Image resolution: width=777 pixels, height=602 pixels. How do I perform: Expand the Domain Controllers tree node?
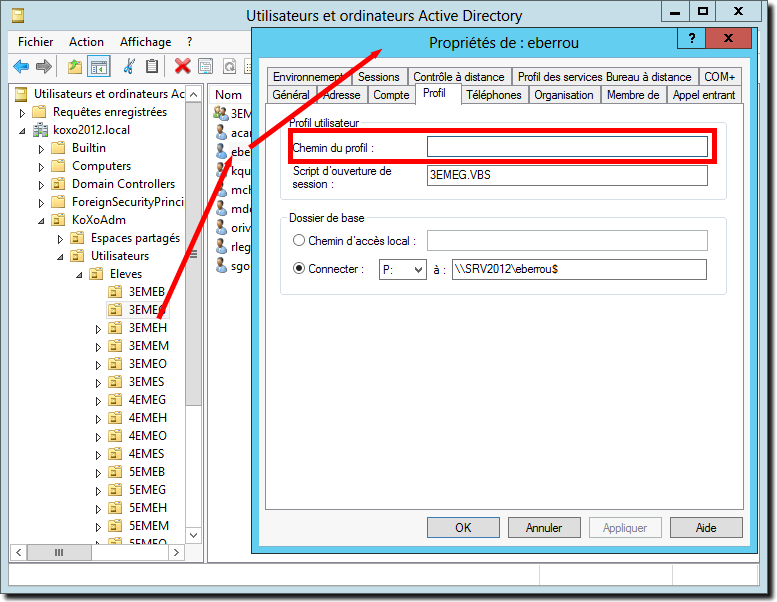coord(42,184)
